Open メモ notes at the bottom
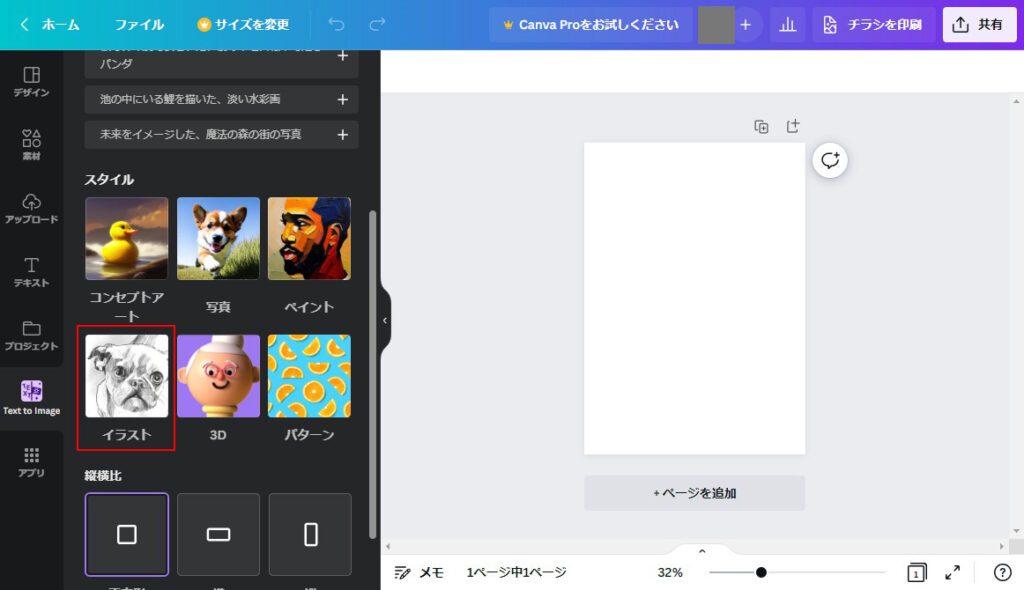This screenshot has width=1024, height=590. (x=419, y=573)
